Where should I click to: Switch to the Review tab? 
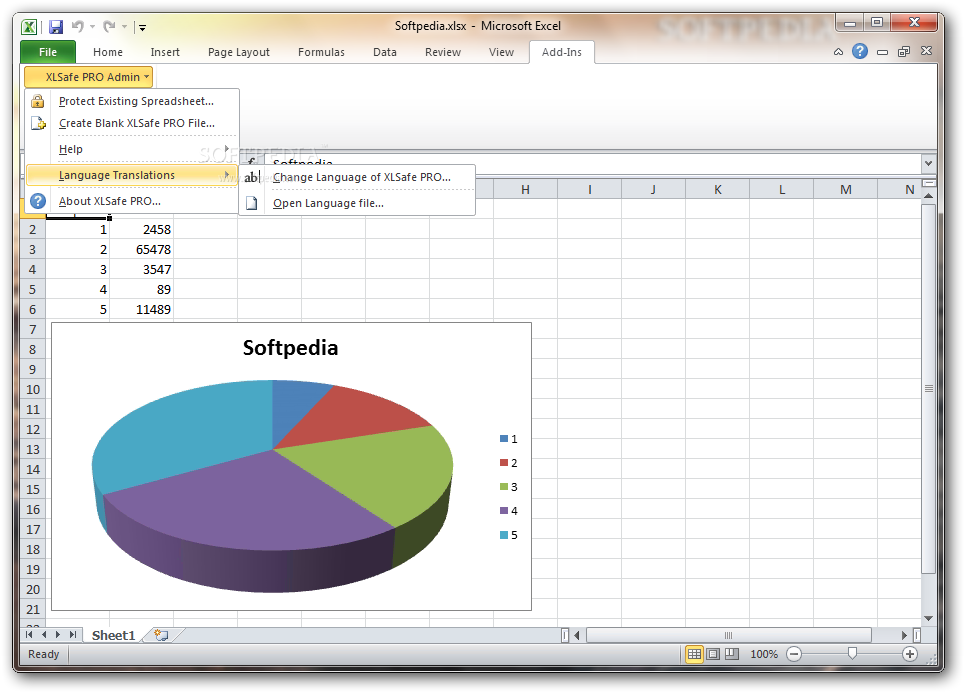tap(442, 52)
